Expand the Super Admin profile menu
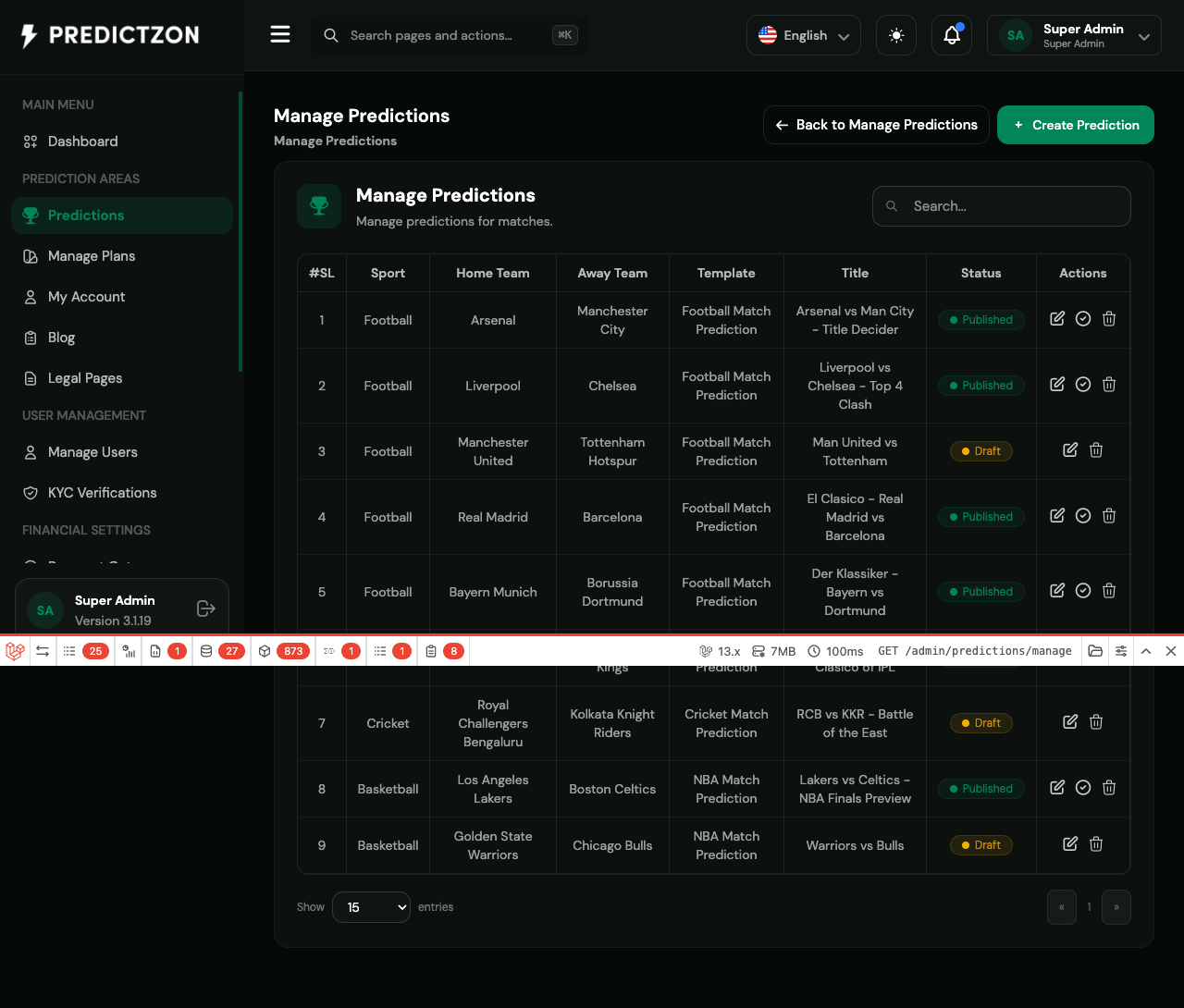1184x1008 pixels. point(1074,35)
